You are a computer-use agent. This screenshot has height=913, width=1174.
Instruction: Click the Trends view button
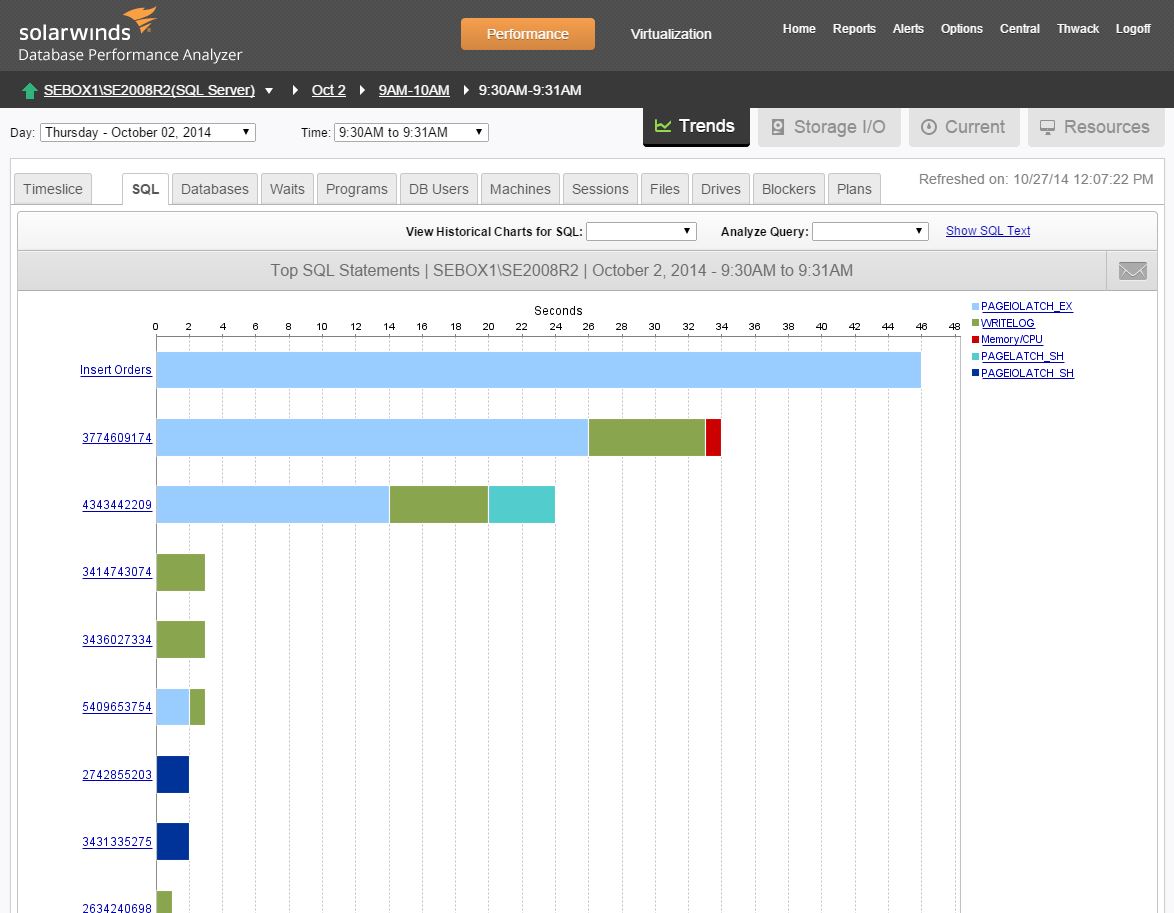click(x=696, y=127)
